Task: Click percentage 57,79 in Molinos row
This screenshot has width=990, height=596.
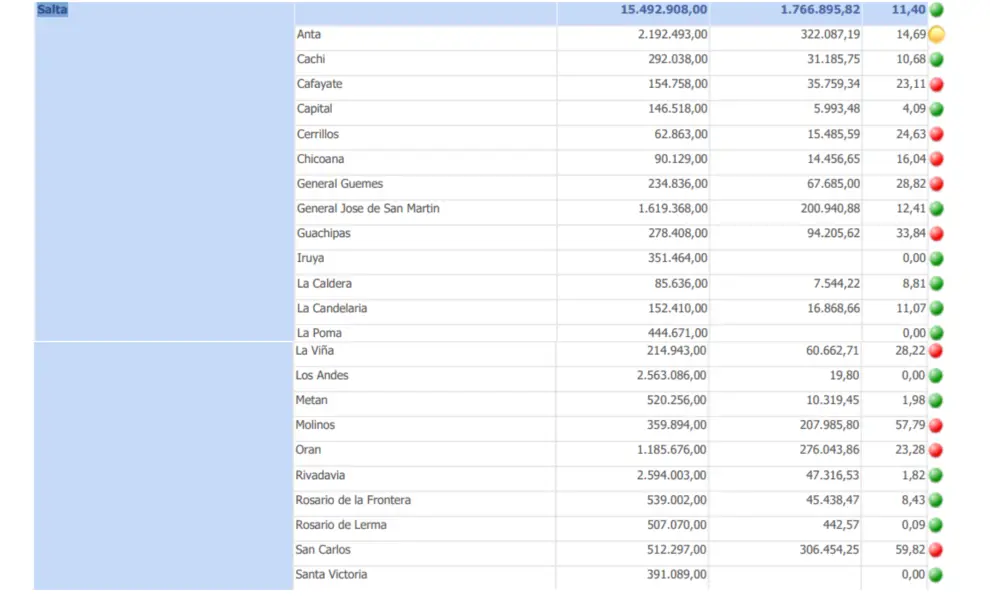Action: pos(910,425)
